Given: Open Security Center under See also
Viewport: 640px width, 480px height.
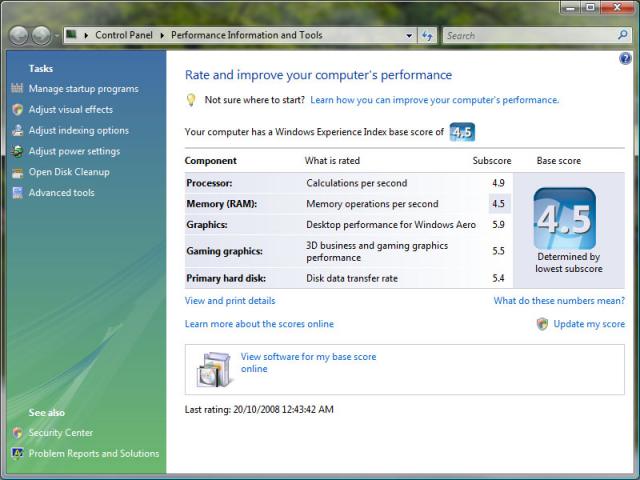Looking at the screenshot, I should click(x=60, y=433).
